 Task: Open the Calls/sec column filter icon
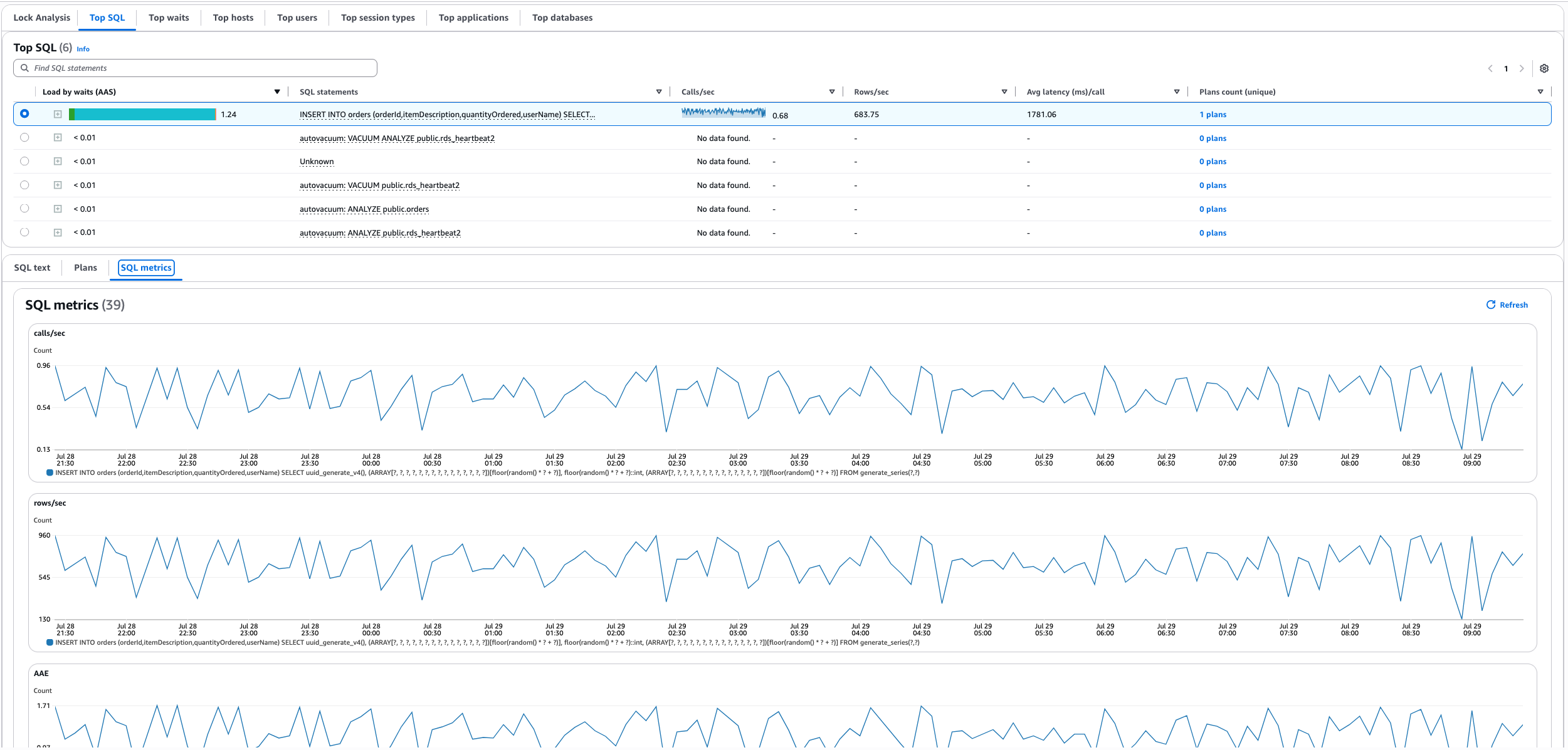click(832, 91)
